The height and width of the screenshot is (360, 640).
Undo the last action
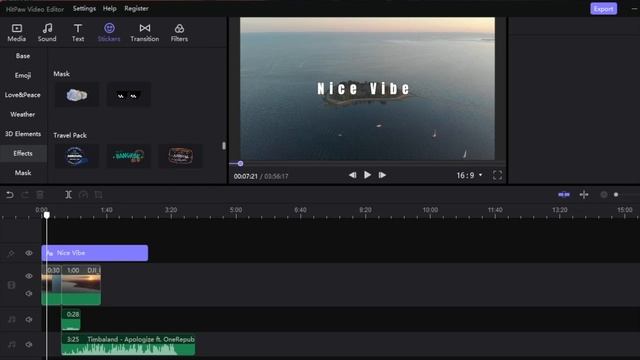click(10, 195)
